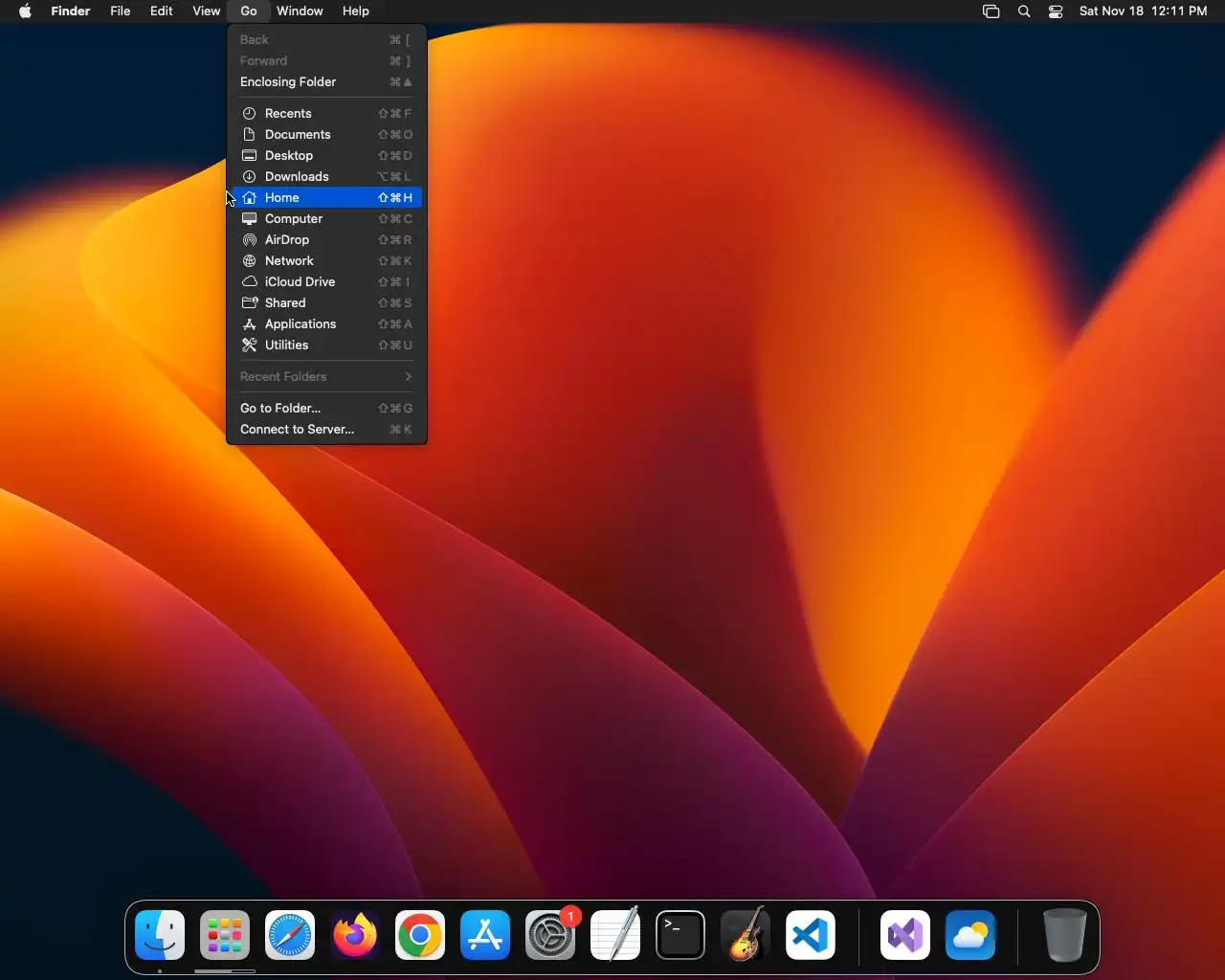Open Launchpad in the Dock
This screenshot has width=1225, height=980.
click(x=225, y=935)
